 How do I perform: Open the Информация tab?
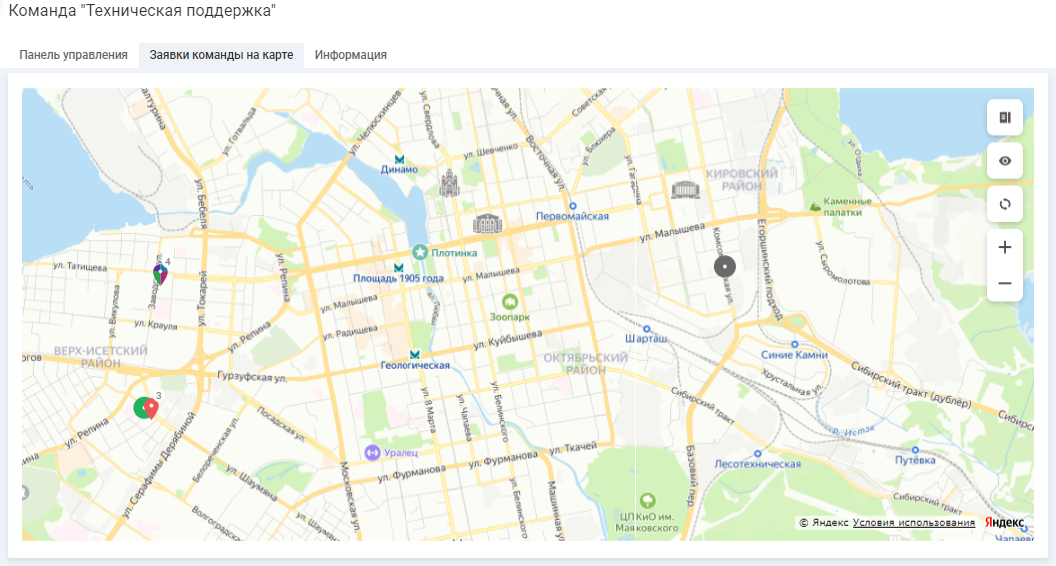[351, 55]
